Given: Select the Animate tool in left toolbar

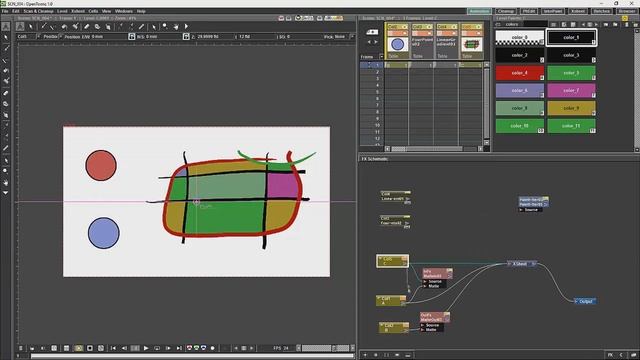Looking at the screenshot, I should (6, 27).
